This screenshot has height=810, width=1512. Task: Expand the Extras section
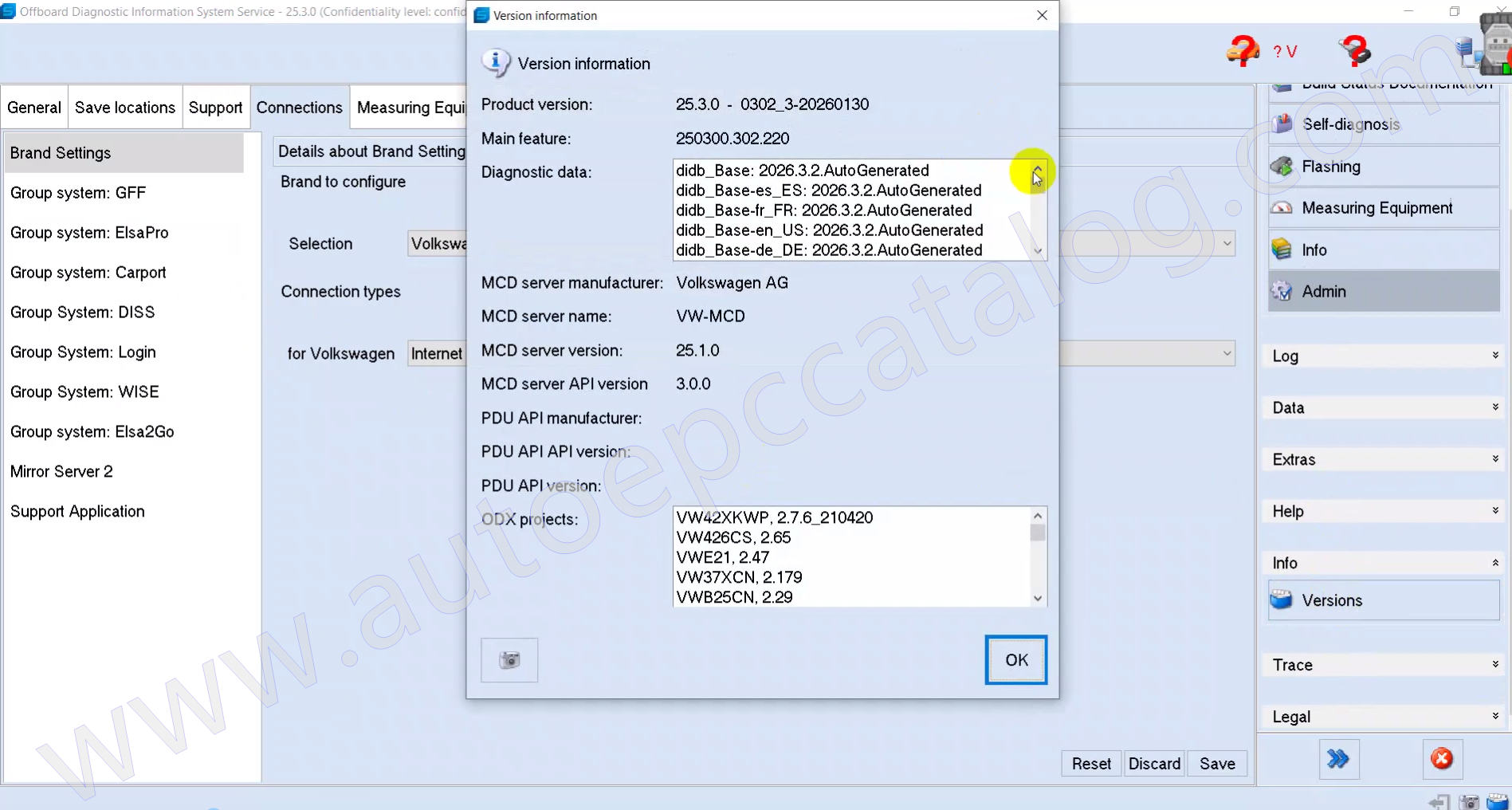click(x=1383, y=460)
